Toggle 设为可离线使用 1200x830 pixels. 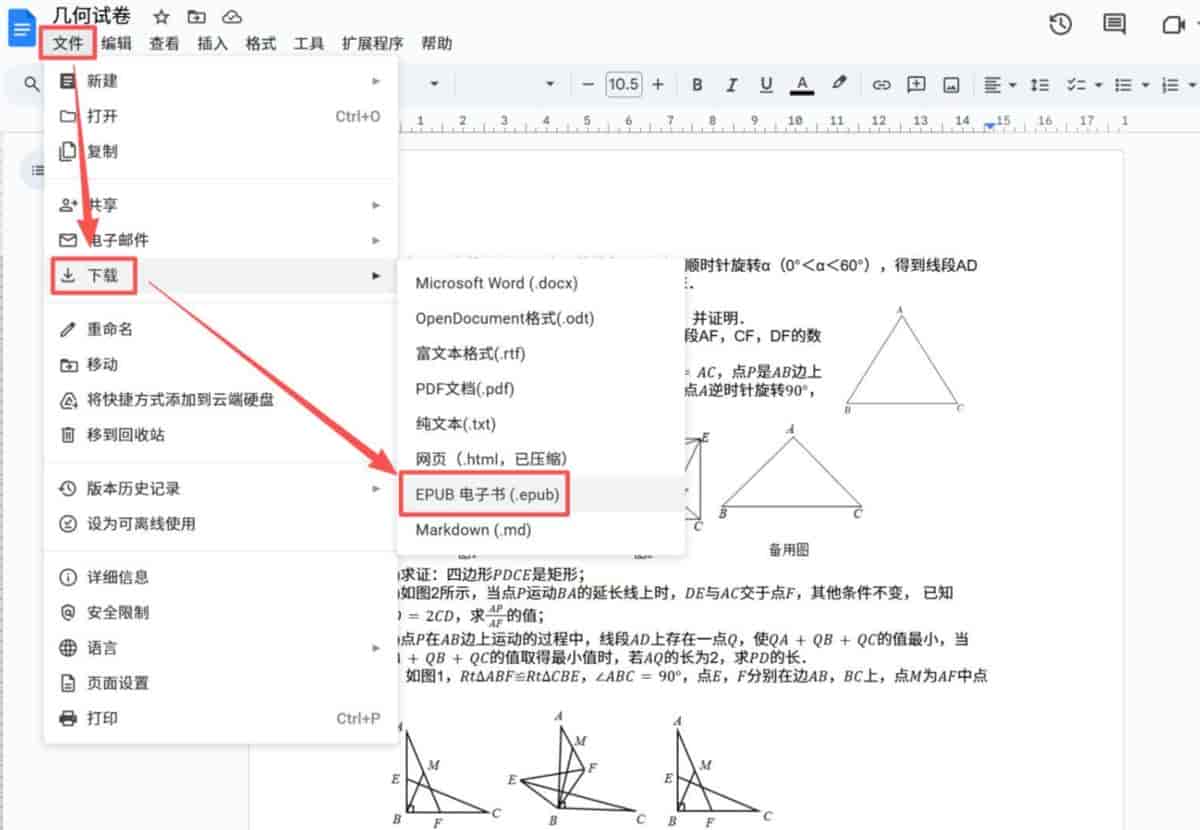tap(221, 523)
